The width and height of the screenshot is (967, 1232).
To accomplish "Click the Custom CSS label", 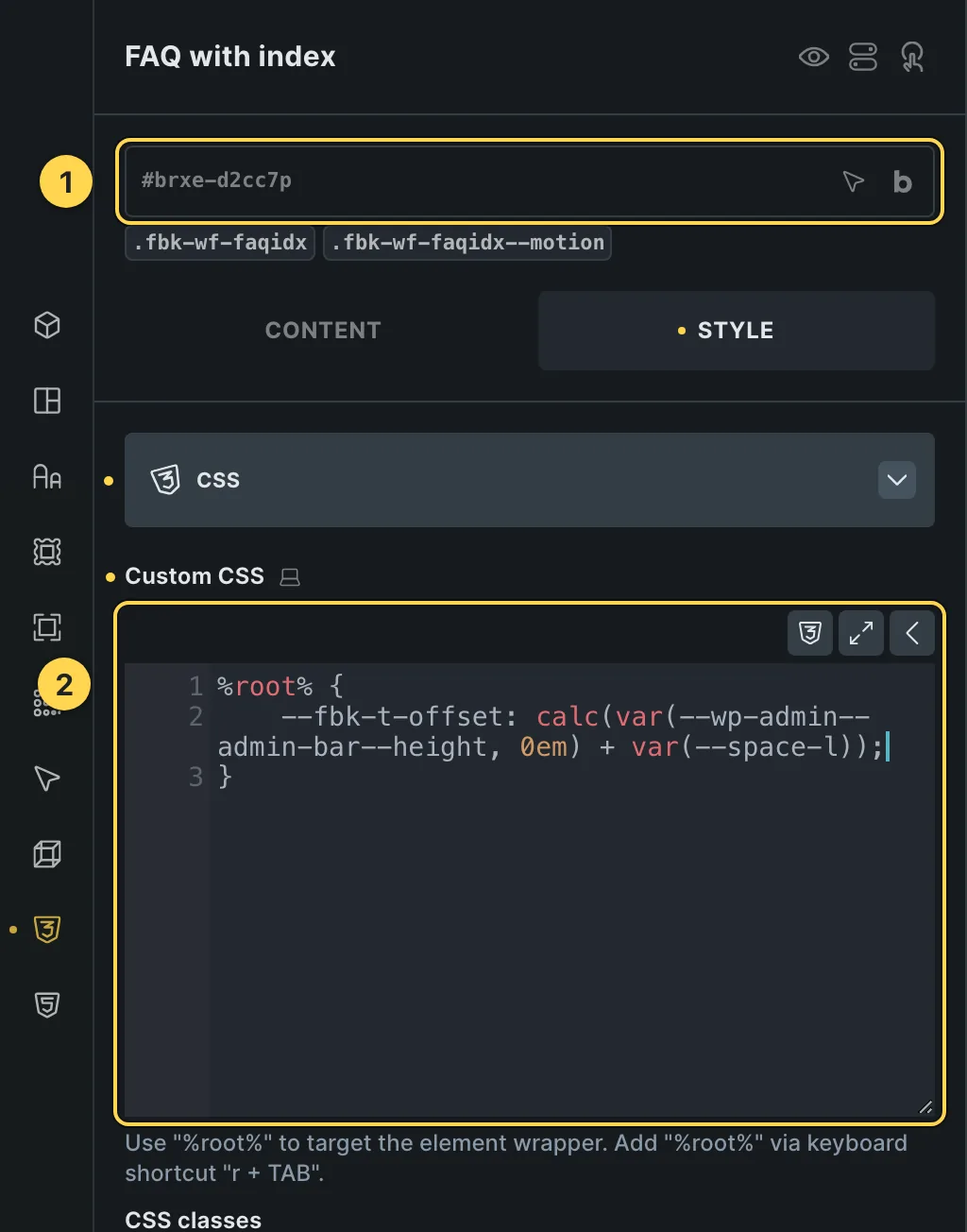I will click(x=195, y=576).
